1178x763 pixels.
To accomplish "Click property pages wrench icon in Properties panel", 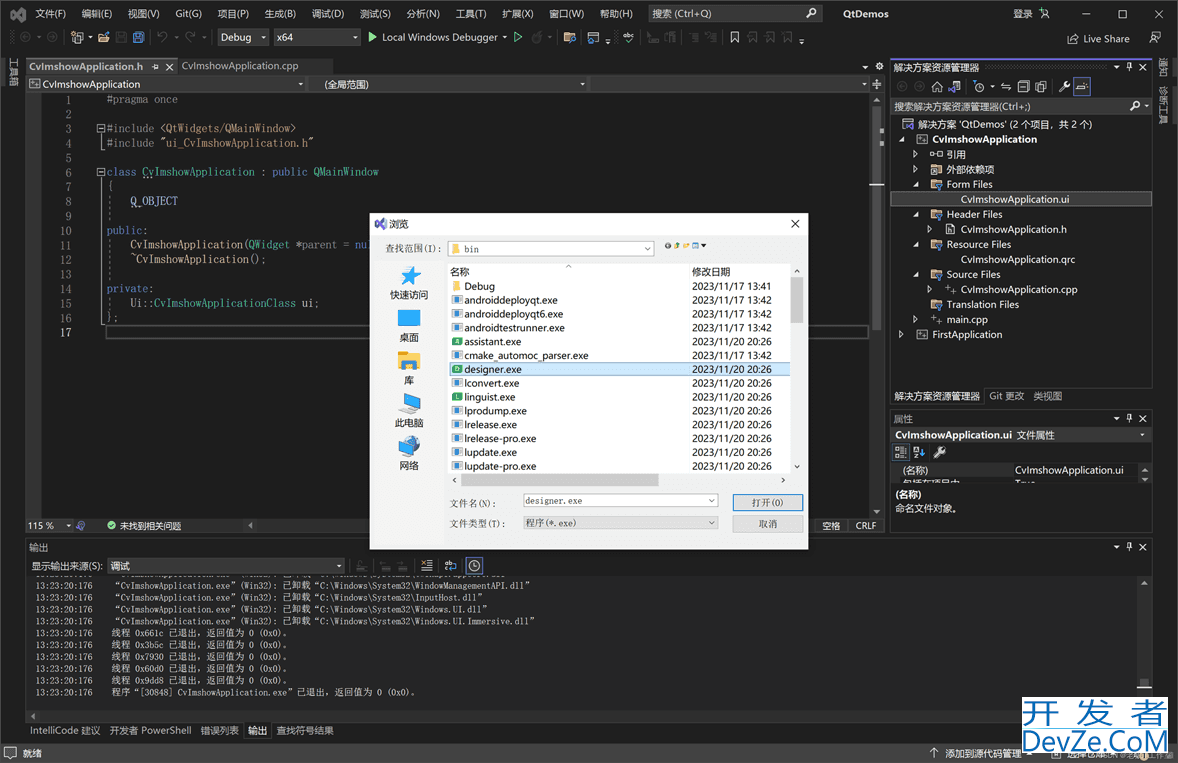I will coord(939,452).
